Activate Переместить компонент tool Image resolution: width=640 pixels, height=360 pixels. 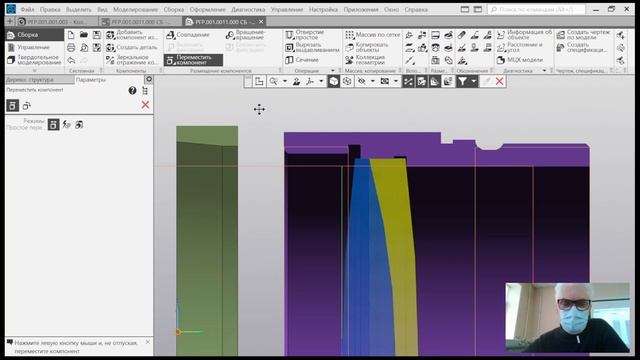pos(193,60)
